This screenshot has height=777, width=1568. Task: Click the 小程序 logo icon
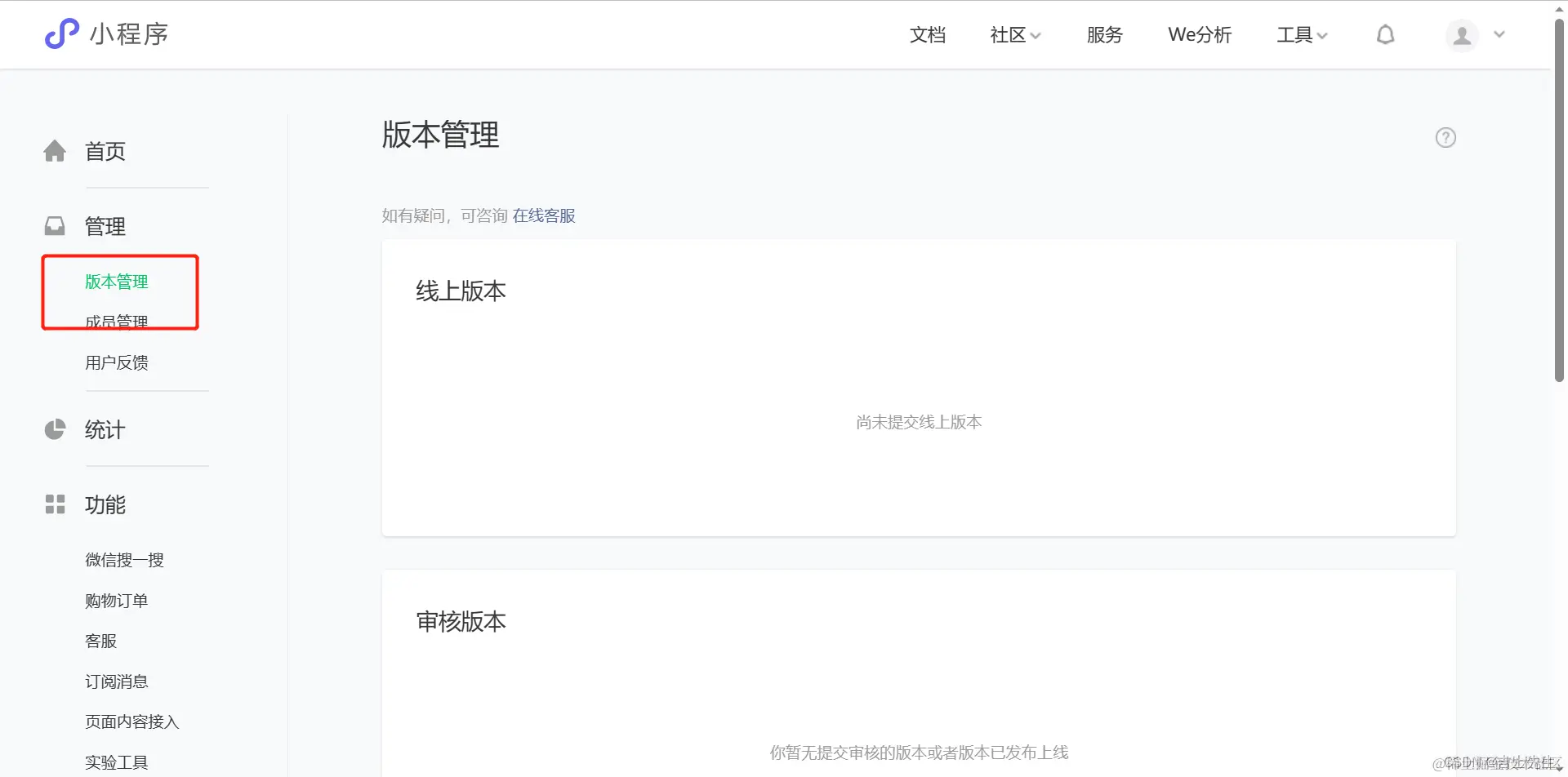(61, 33)
